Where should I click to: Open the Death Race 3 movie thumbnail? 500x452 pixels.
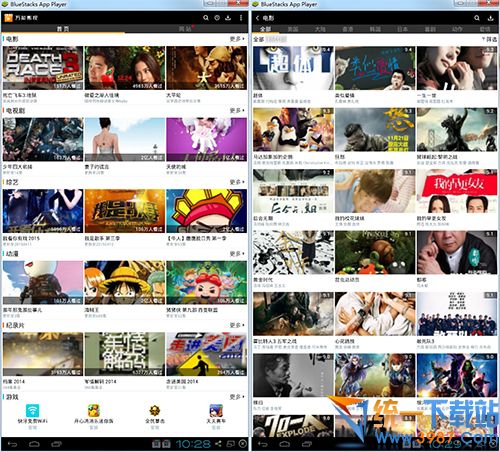[43, 68]
